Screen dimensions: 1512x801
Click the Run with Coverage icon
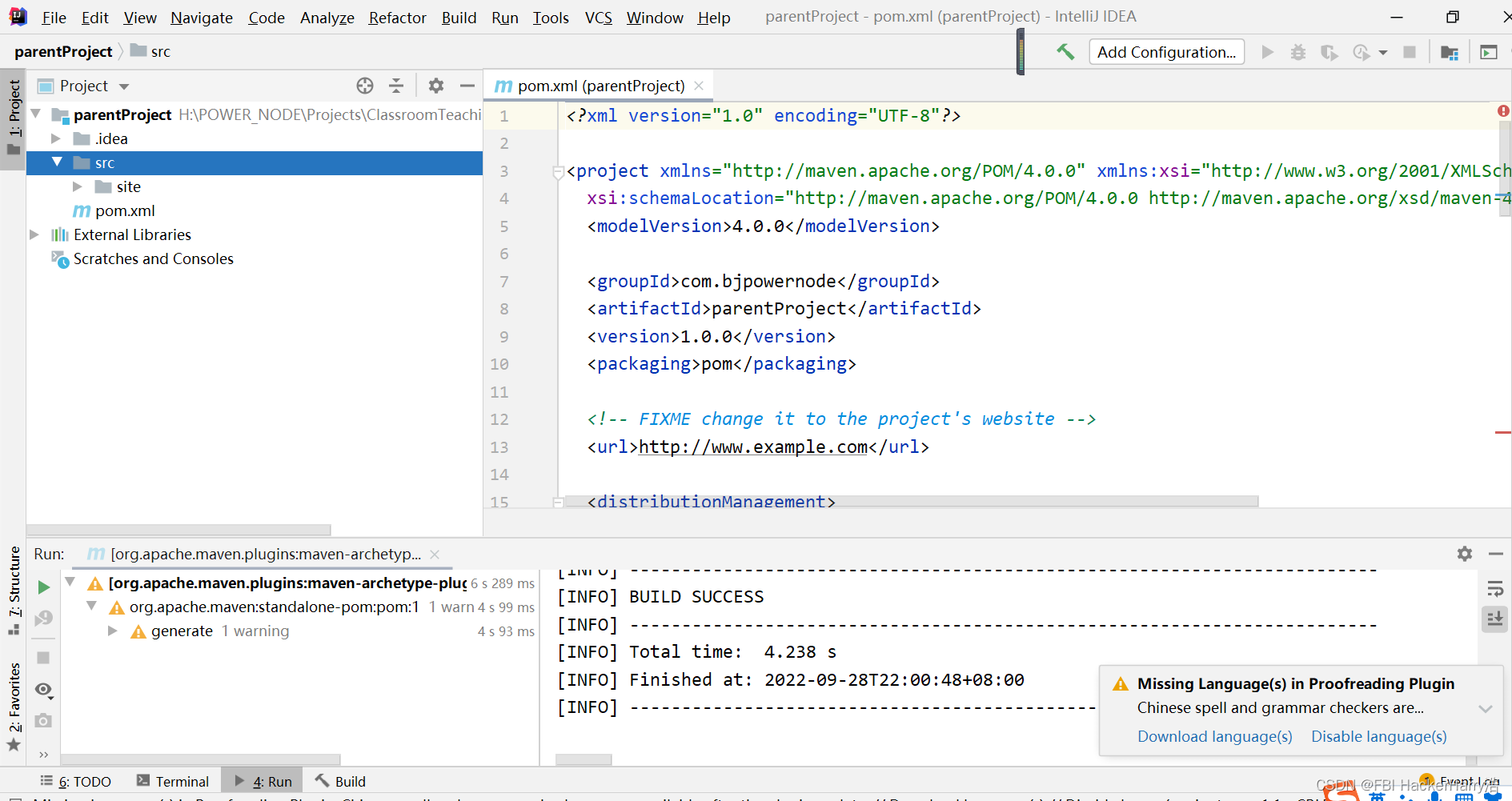(x=1329, y=52)
